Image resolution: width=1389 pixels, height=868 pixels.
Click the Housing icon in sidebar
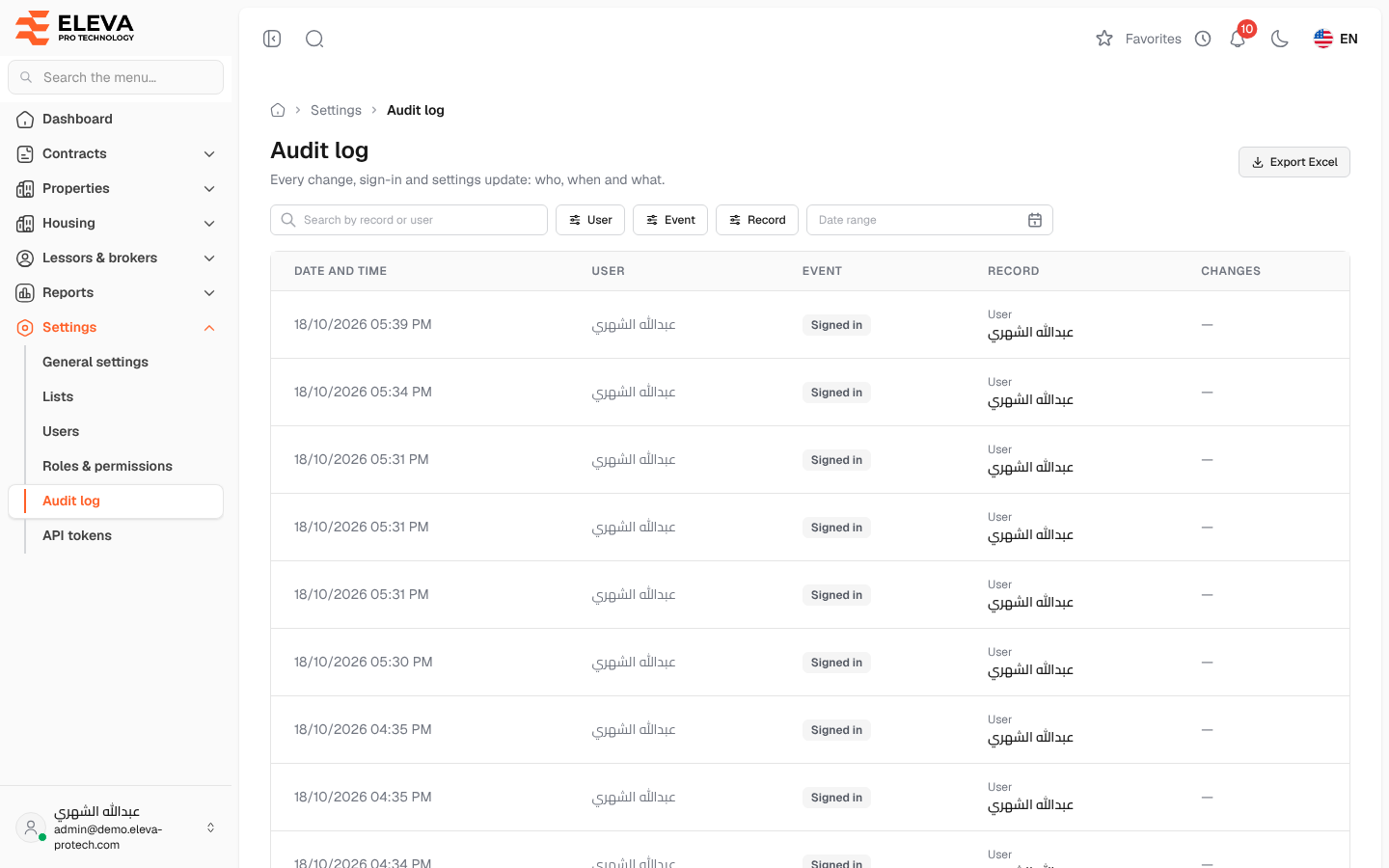[25, 223]
